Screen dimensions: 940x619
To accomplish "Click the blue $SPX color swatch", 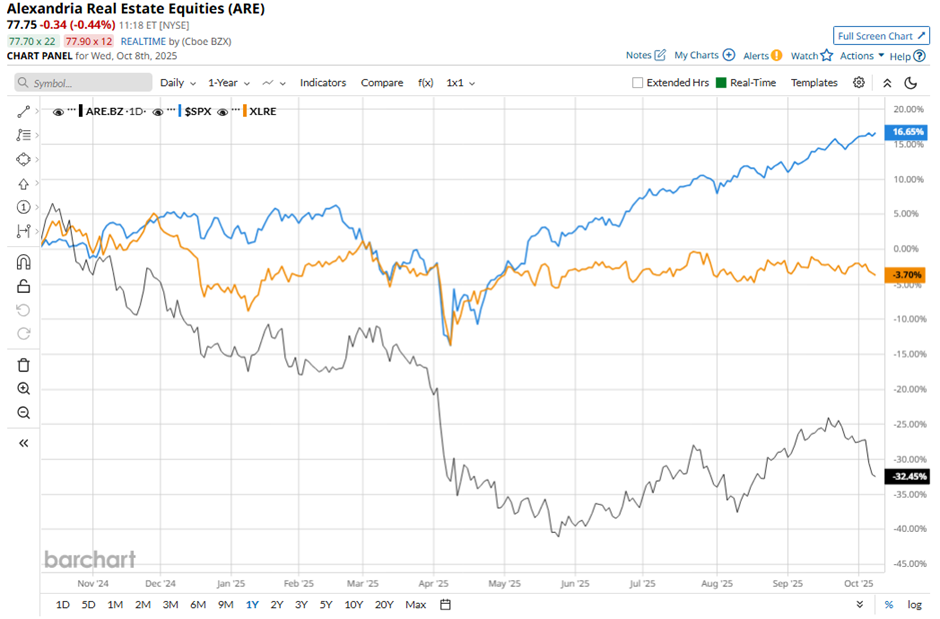I will (180, 111).
